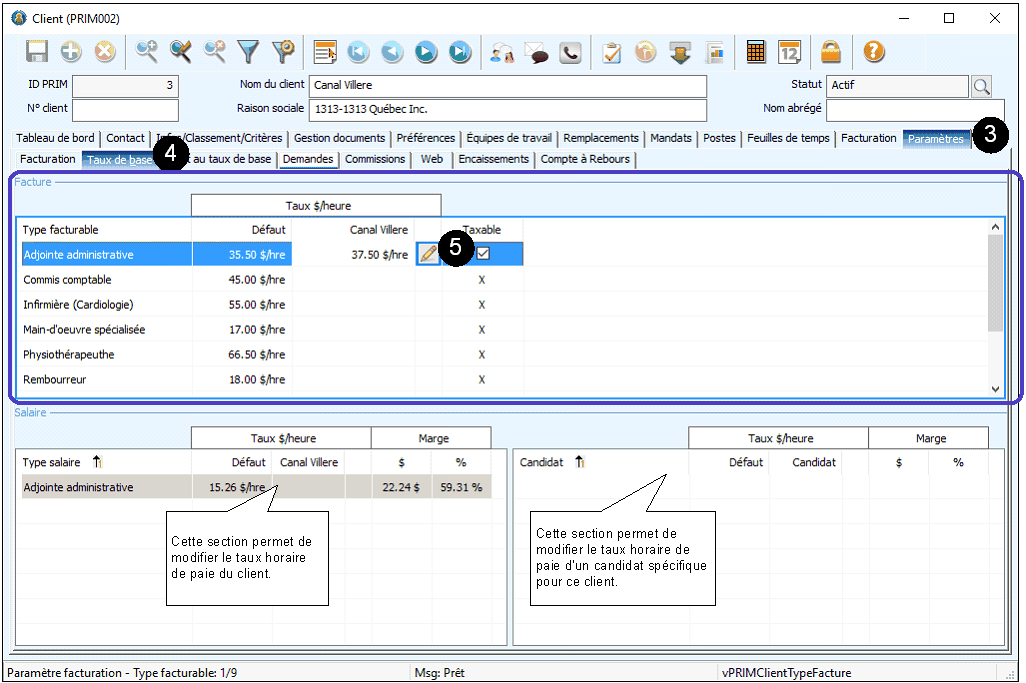Sort by Candidat column arrow
This screenshot has height=683, width=1026.
point(580,462)
